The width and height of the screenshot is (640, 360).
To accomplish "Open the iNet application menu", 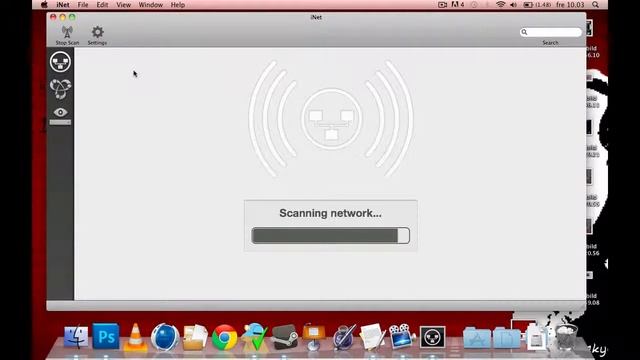I will pyautogui.click(x=63, y=5).
